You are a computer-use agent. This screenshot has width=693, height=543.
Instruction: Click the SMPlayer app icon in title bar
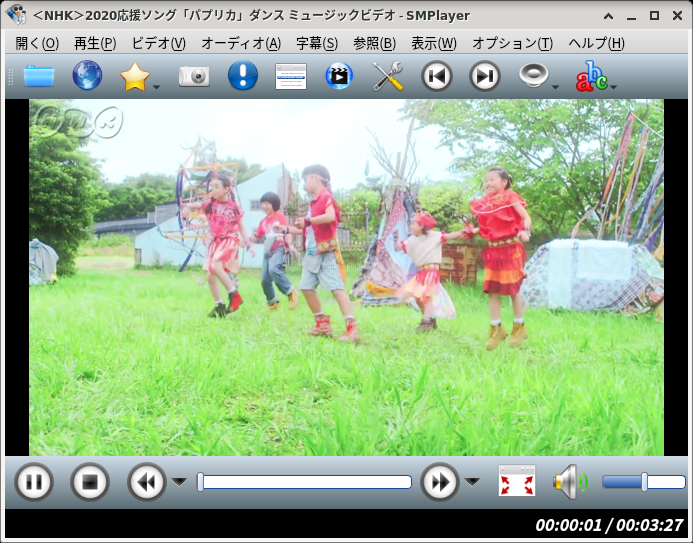coord(17,15)
